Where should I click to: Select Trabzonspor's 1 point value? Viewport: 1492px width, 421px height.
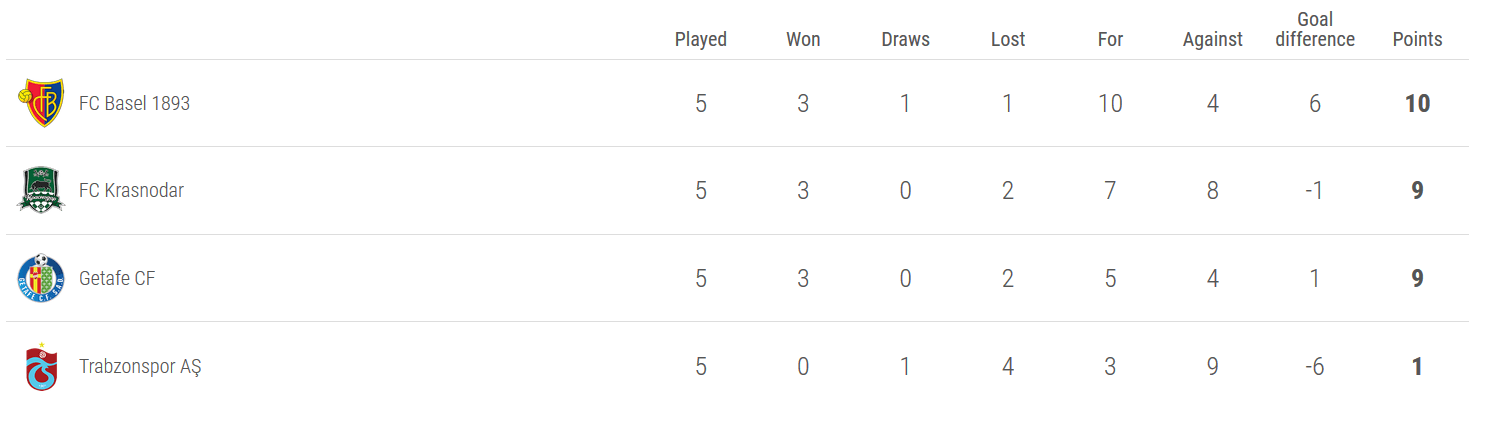coord(1417,366)
